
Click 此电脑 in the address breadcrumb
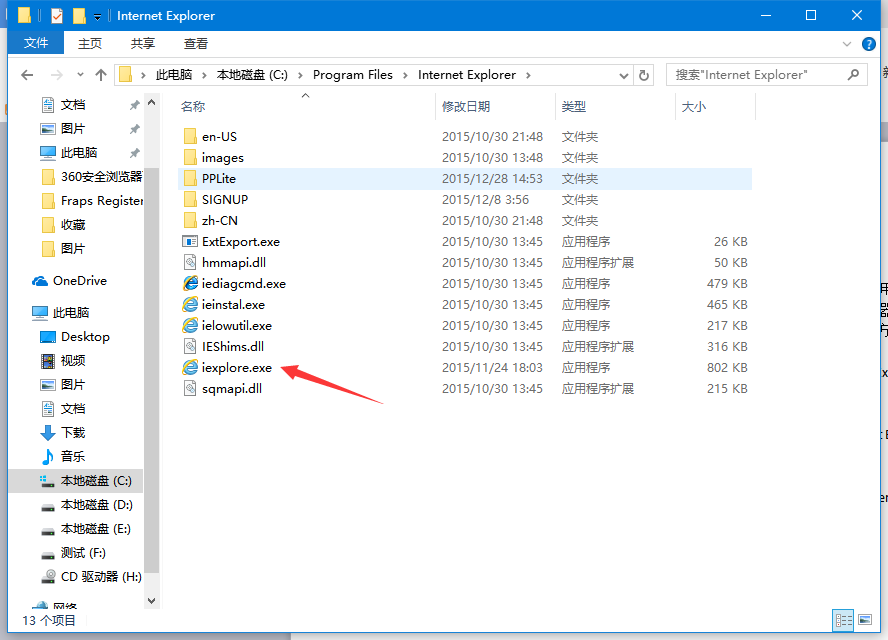pyautogui.click(x=174, y=75)
